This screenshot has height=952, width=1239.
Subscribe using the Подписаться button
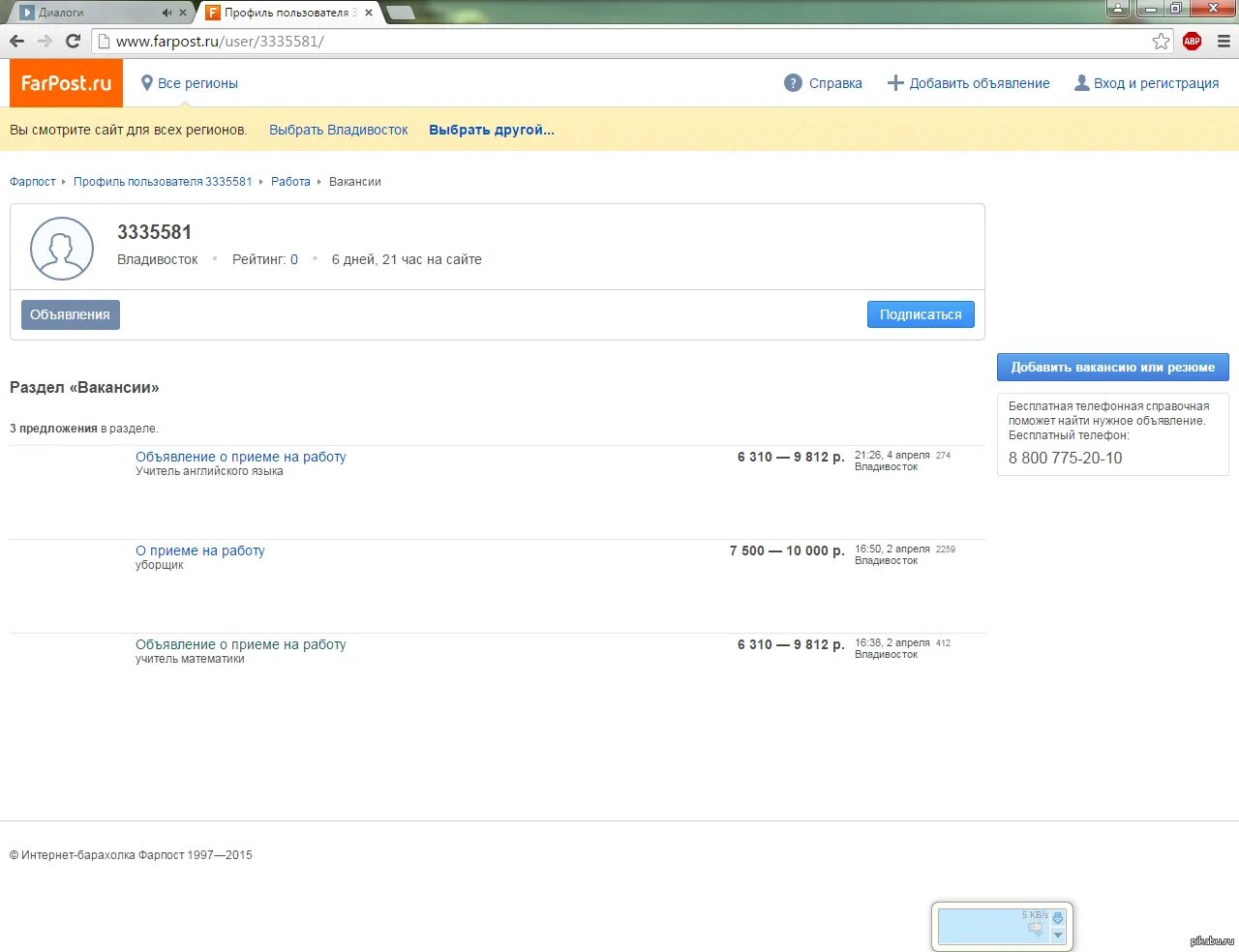click(921, 314)
